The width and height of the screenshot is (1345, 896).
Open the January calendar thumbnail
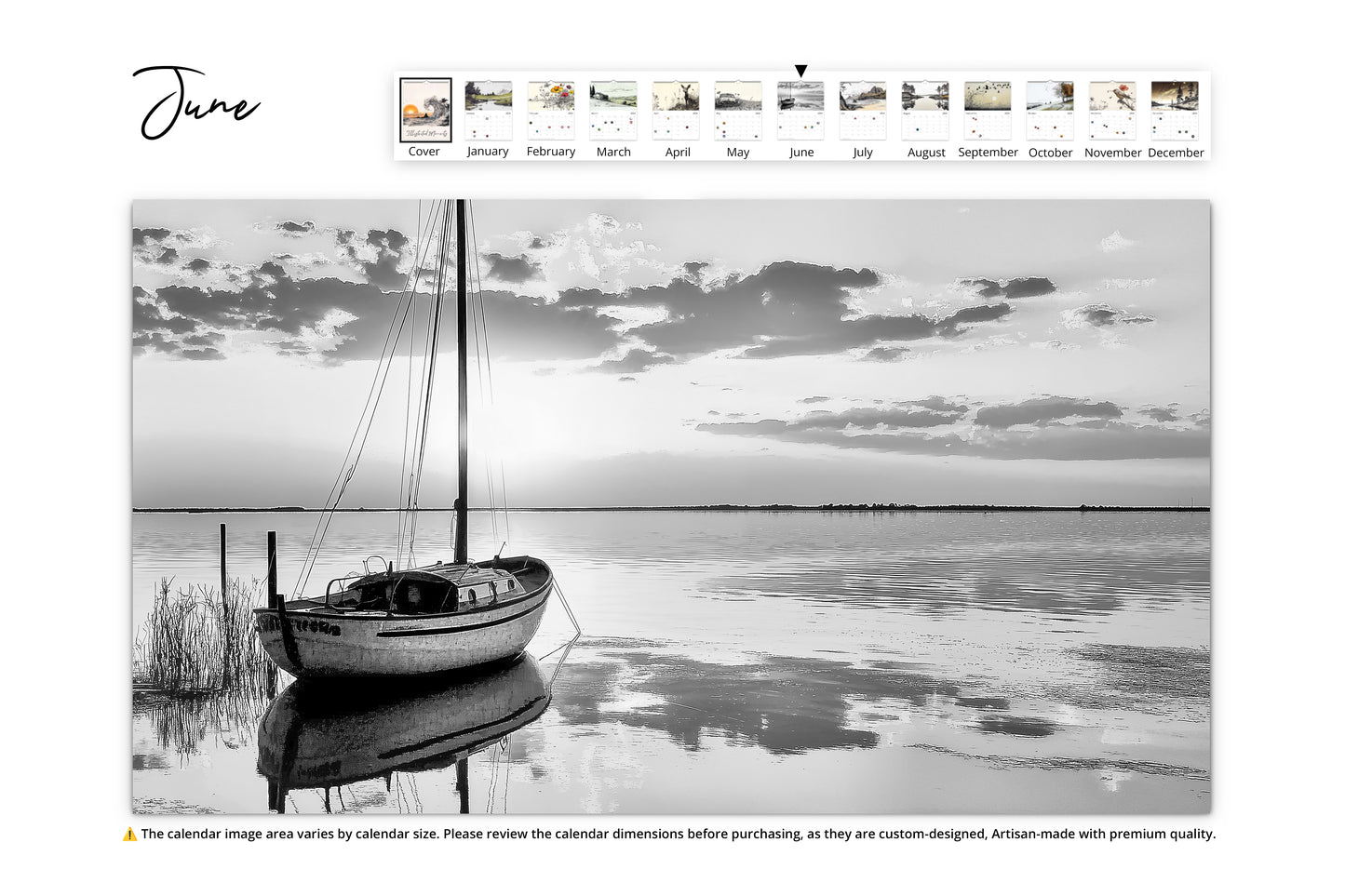489,110
